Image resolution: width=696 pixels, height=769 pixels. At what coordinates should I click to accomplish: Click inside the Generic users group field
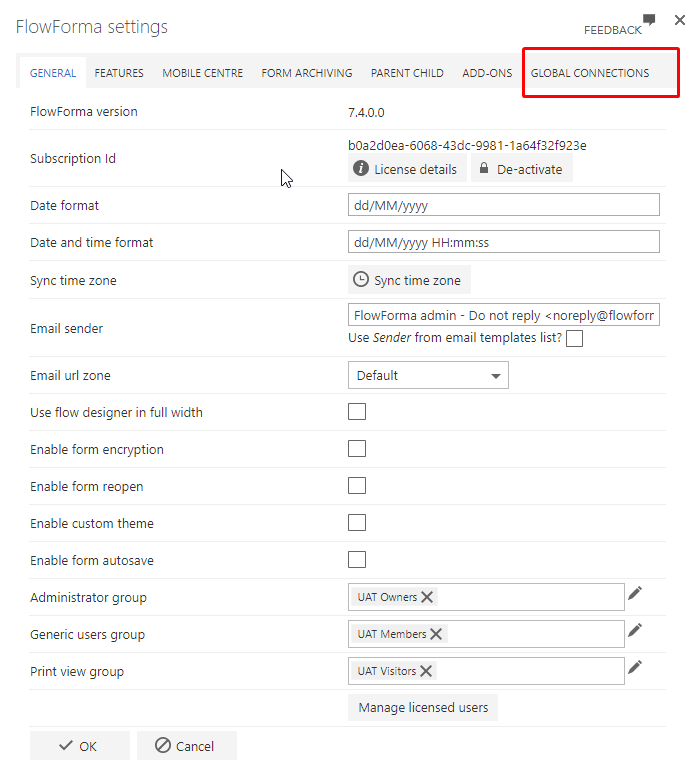point(486,634)
